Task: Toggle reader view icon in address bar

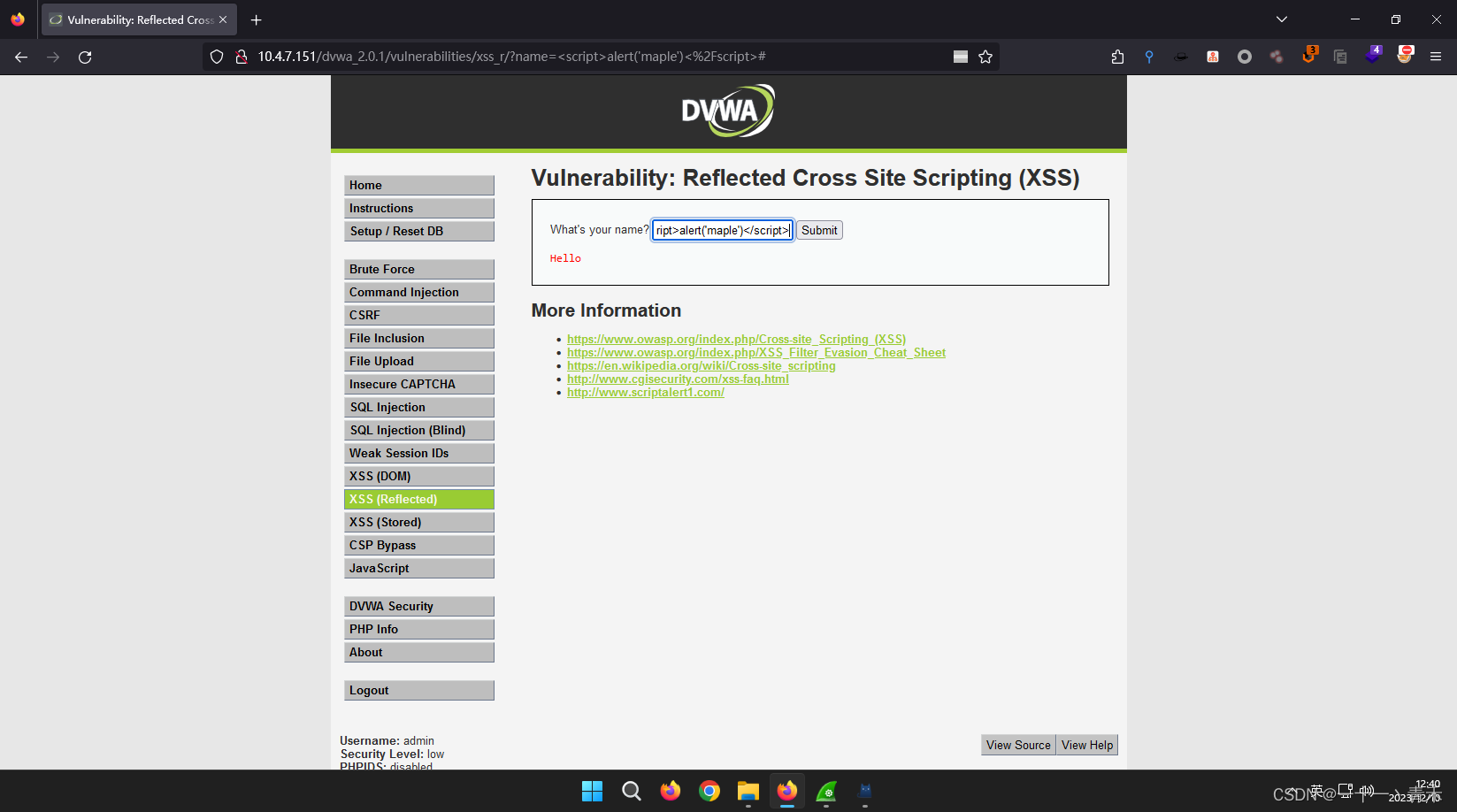Action: tap(961, 57)
